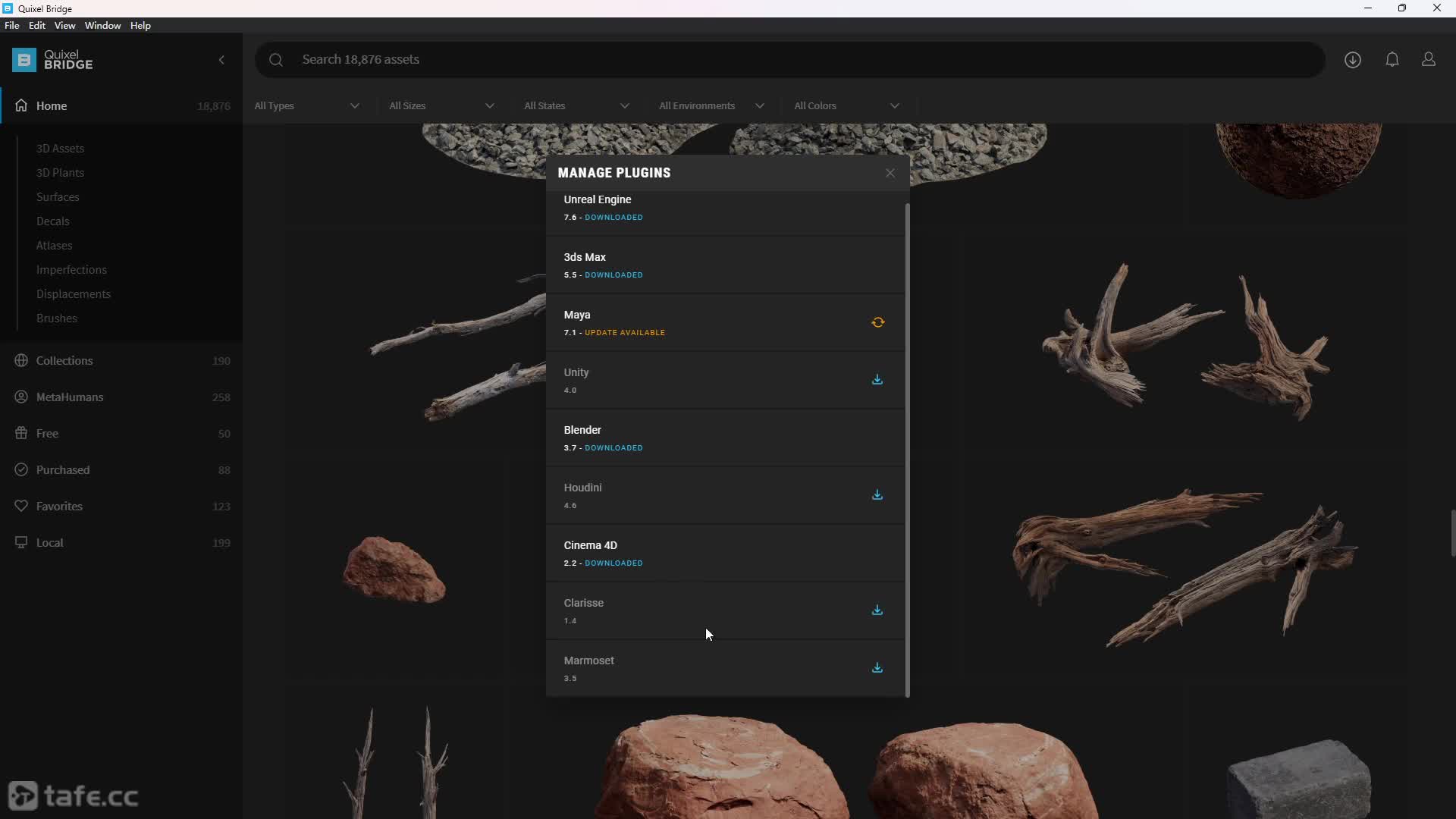Update the Maya plugin via refresh icon

[x=877, y=322]
